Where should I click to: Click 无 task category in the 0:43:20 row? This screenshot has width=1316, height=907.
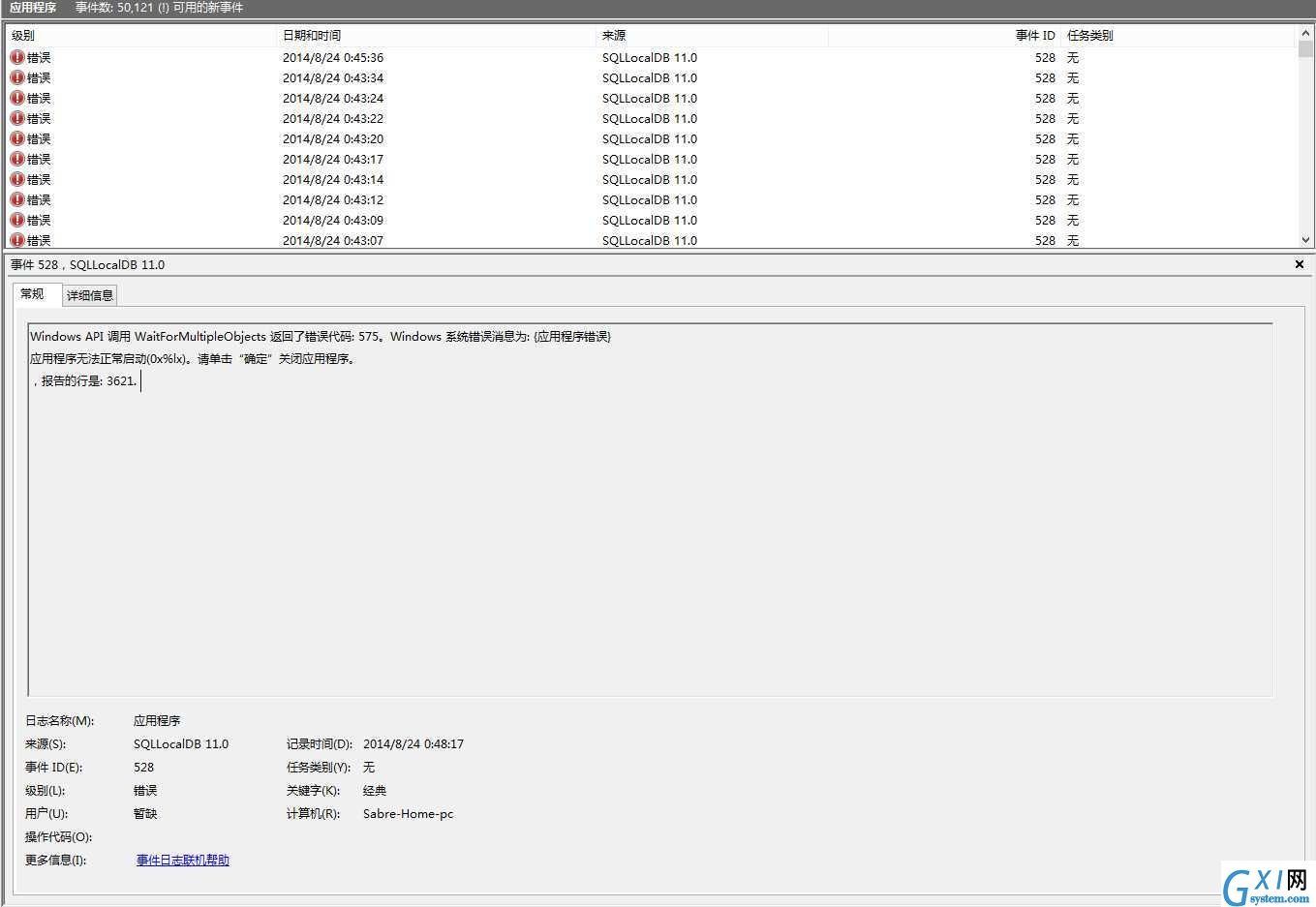click(1073, 138)
